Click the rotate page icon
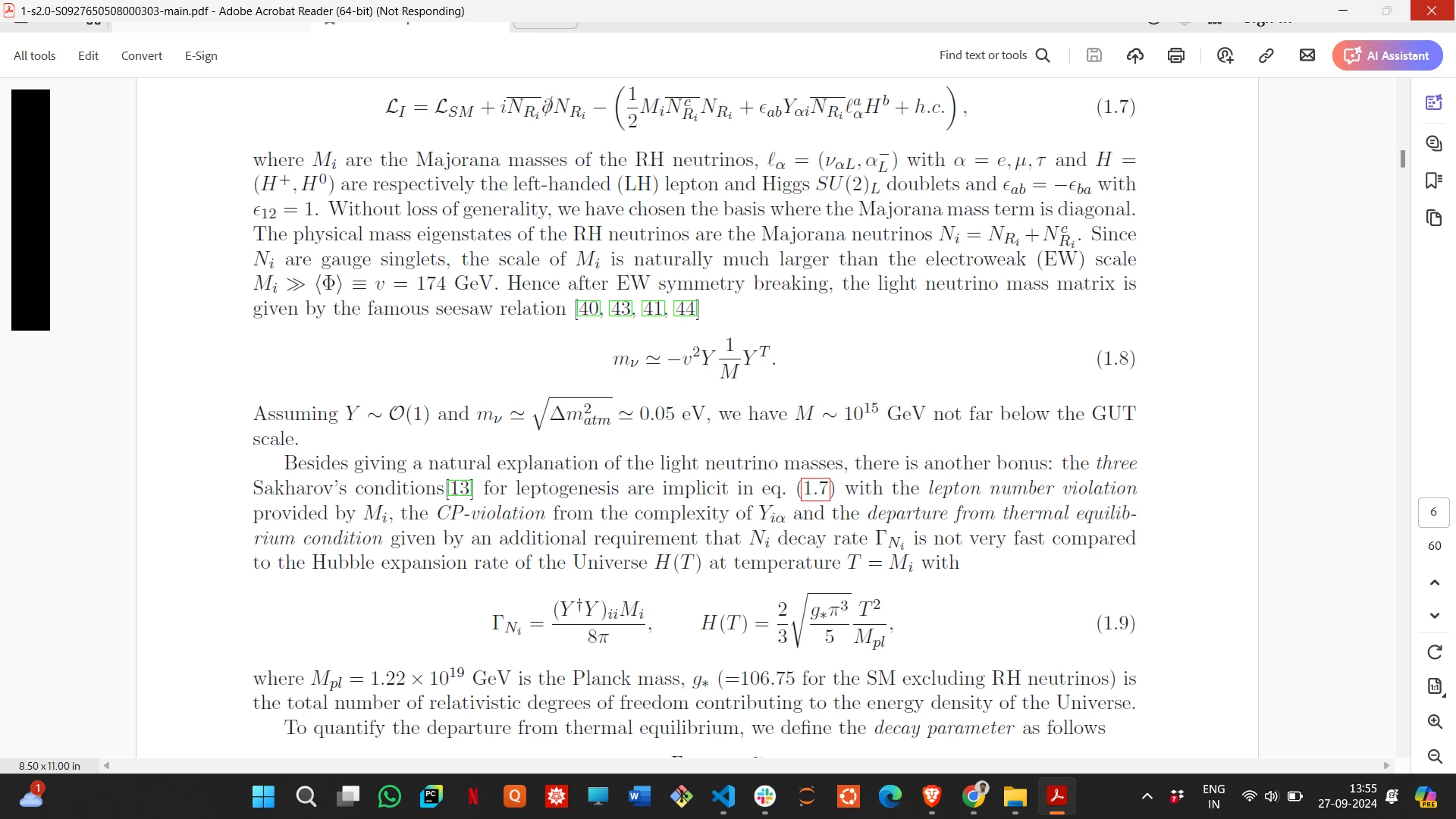The image size is (1456, 819). [x=1434, y=652]
